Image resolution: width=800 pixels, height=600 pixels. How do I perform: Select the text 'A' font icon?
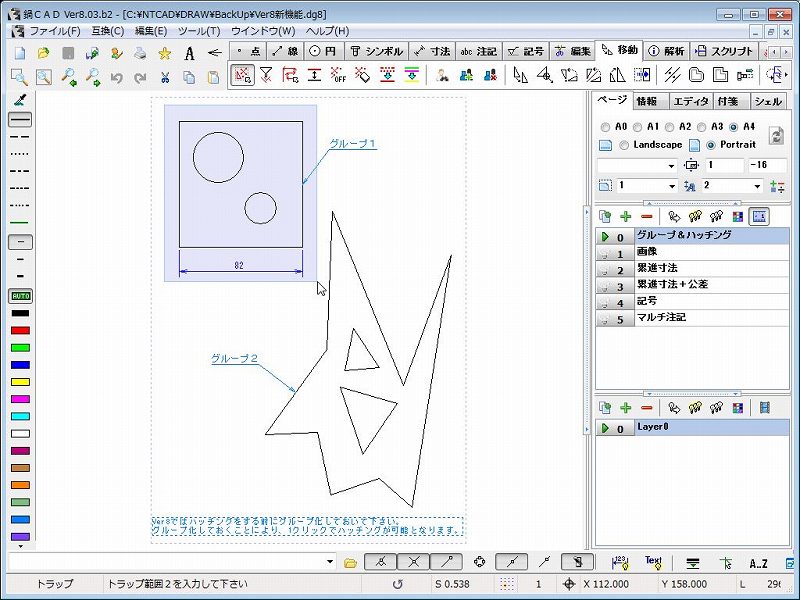(x=189, y=53)
